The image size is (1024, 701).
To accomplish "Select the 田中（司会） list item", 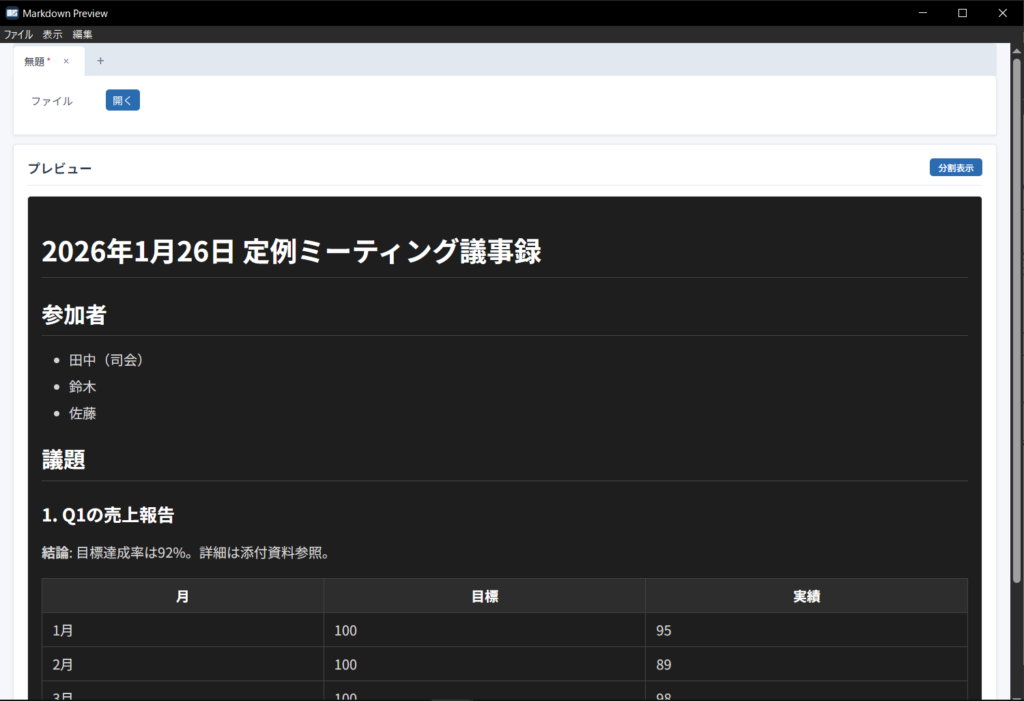I will pos(106,360).
